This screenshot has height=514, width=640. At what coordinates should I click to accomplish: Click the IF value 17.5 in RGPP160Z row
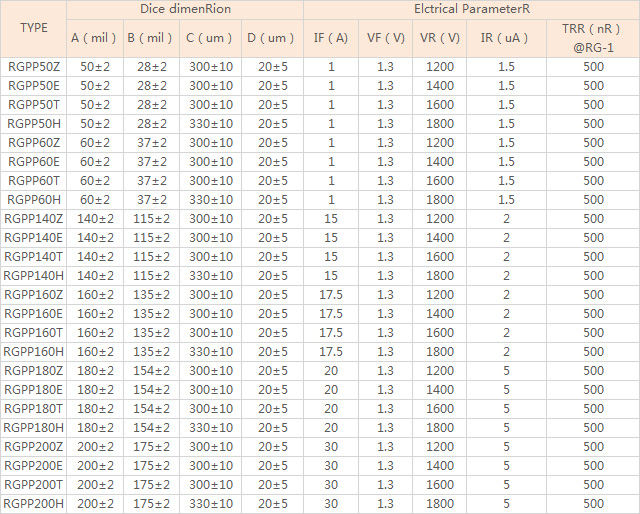(331, 294)
